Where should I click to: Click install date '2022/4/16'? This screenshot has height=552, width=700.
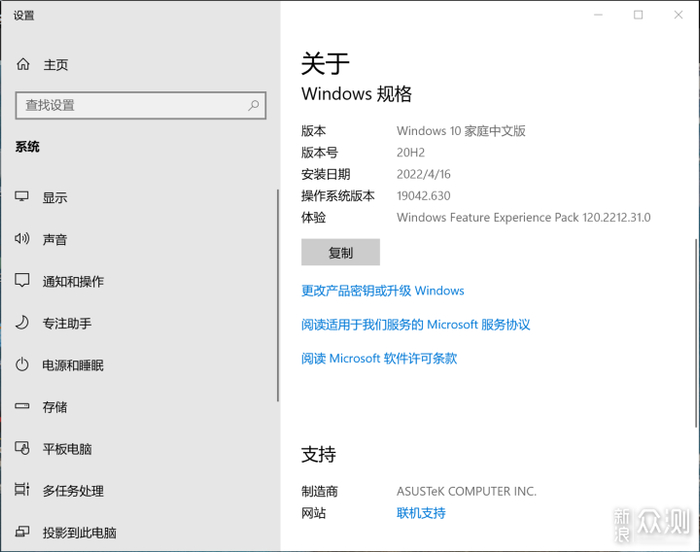423,174
